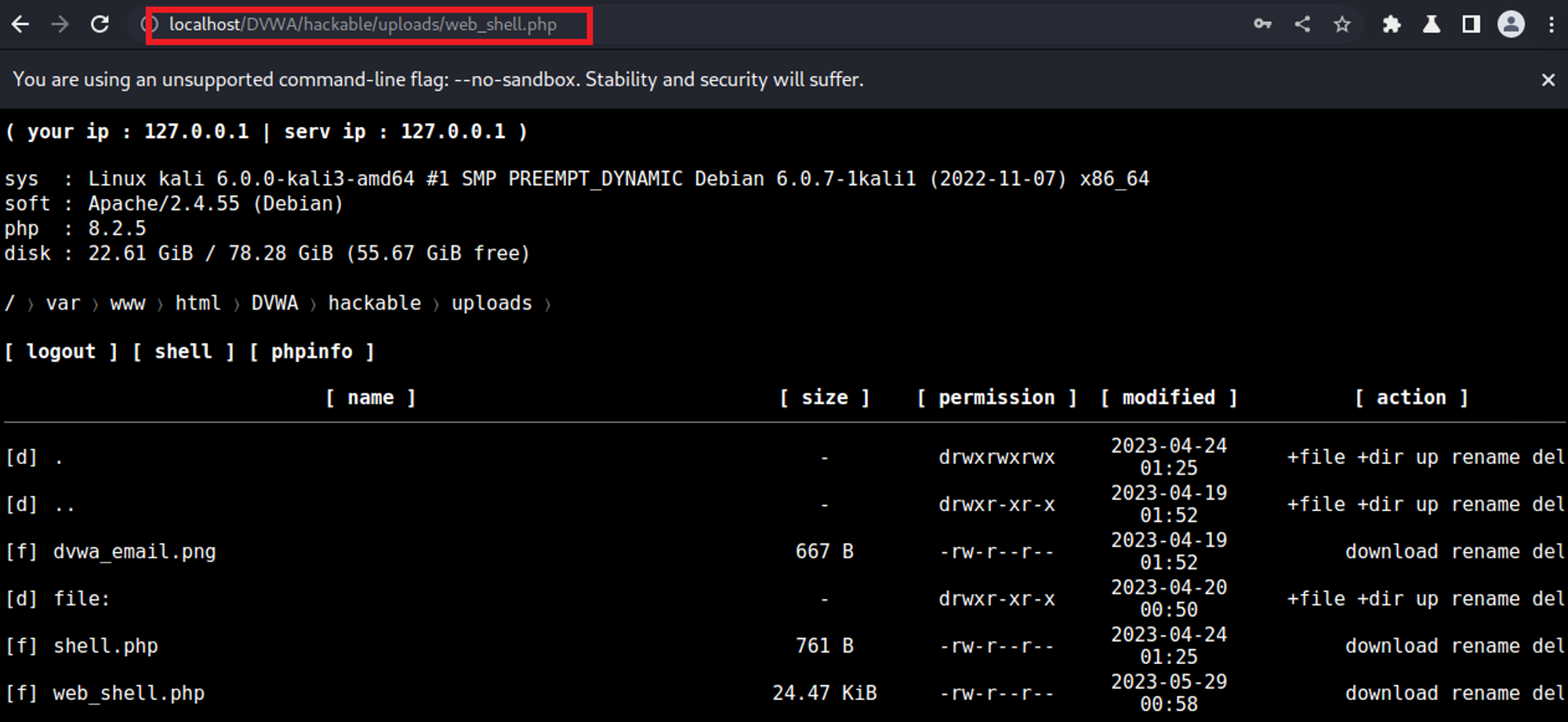Click +file for the dot directory

pyautogui.click(x=1316, y=457)
